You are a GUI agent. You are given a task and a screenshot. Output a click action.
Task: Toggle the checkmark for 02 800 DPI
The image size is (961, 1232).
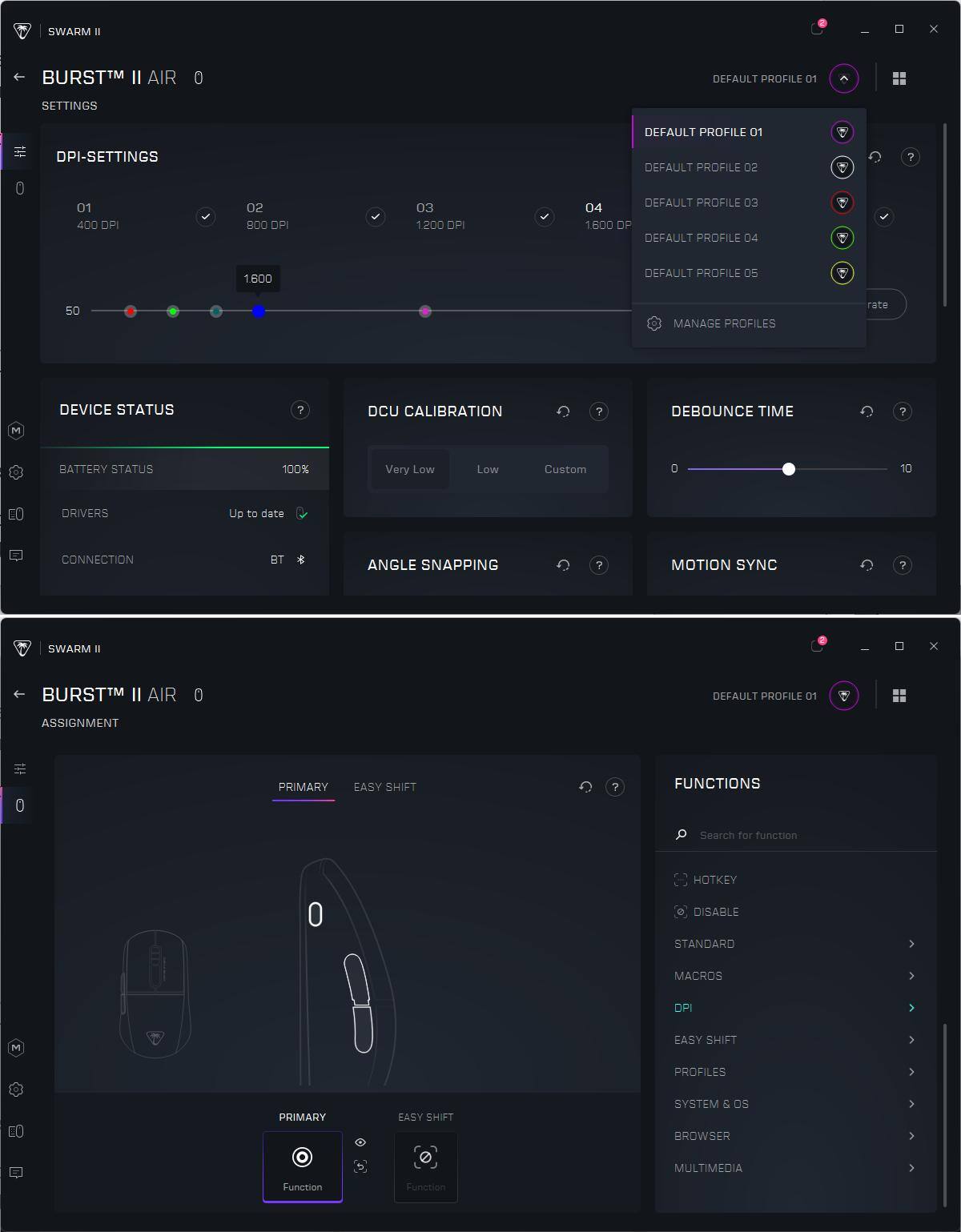[x=375, y=216]
